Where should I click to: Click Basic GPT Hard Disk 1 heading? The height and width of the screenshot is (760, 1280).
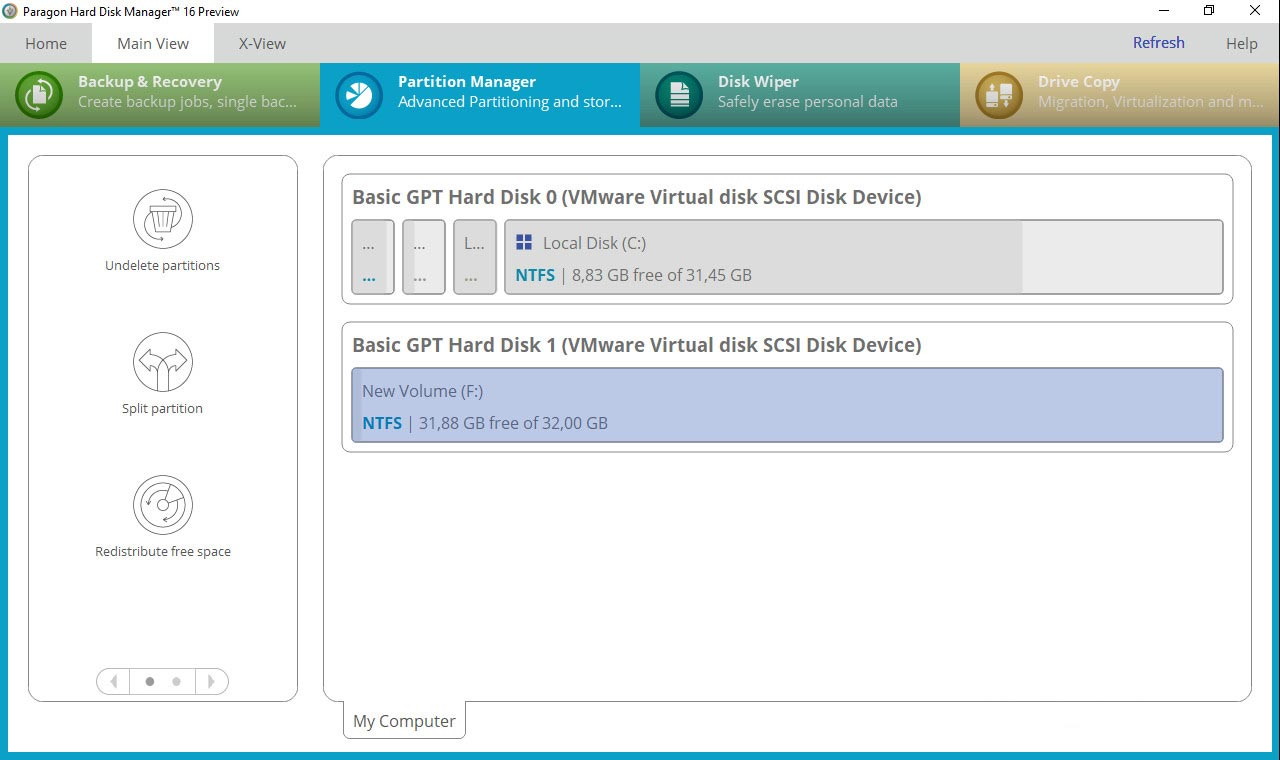point(637,345)
